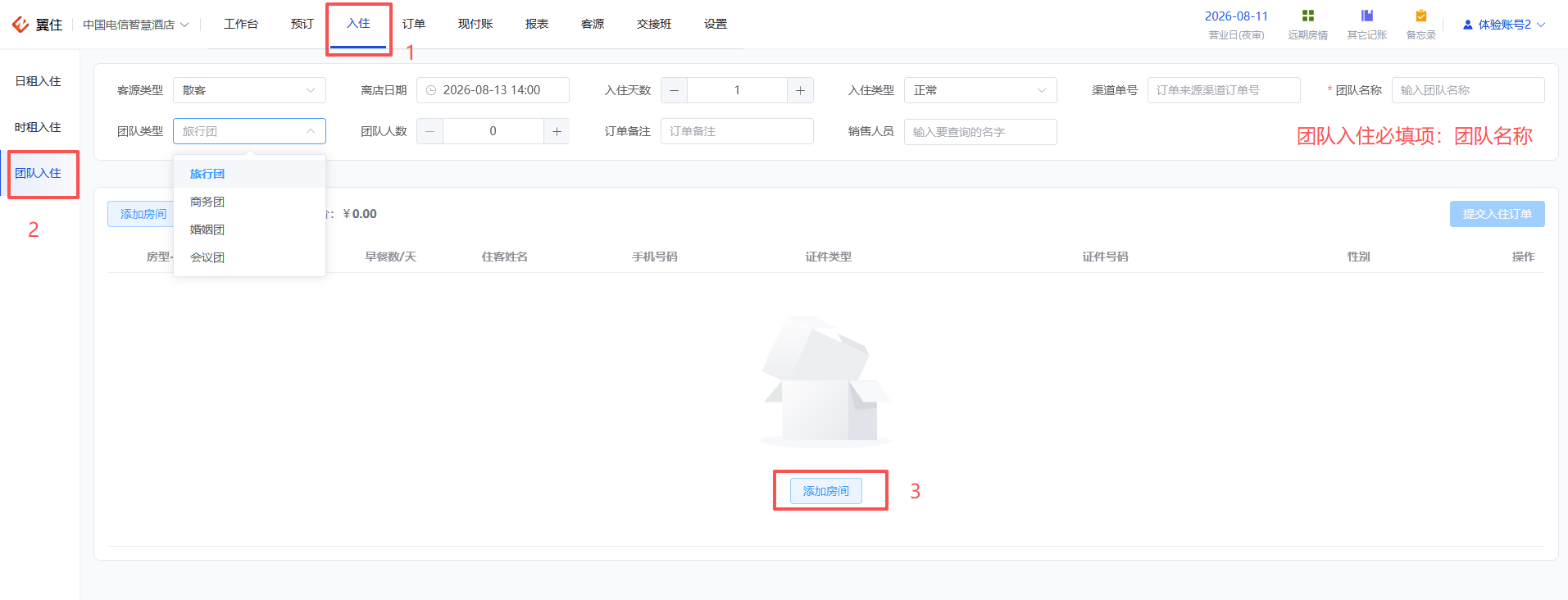Select 旅行团 from the dropdown list
Viewport: 1568px width, 600px height.
point(249,174)
